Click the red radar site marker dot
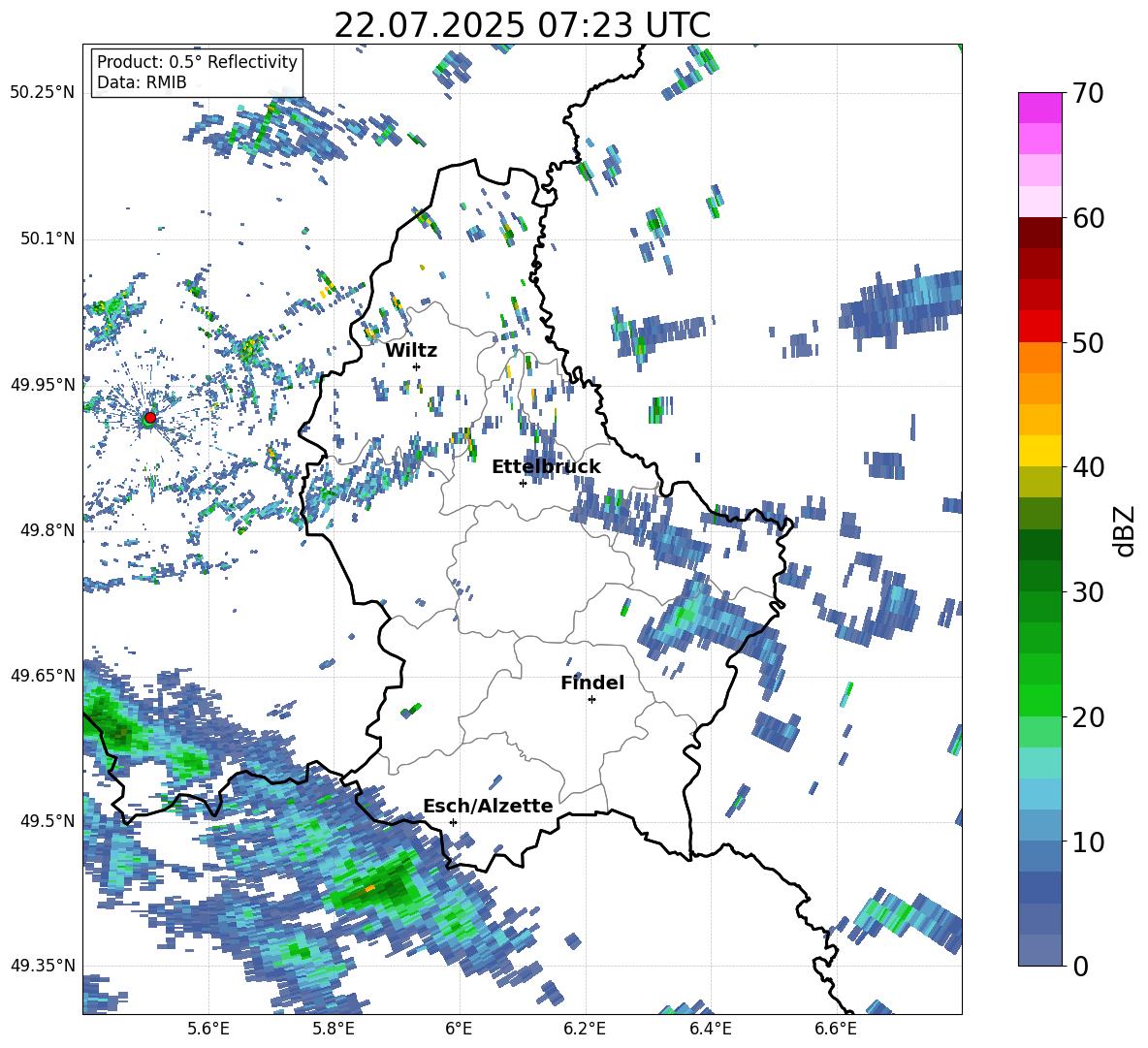The image size is (1148, 1048). pos(150,417)
